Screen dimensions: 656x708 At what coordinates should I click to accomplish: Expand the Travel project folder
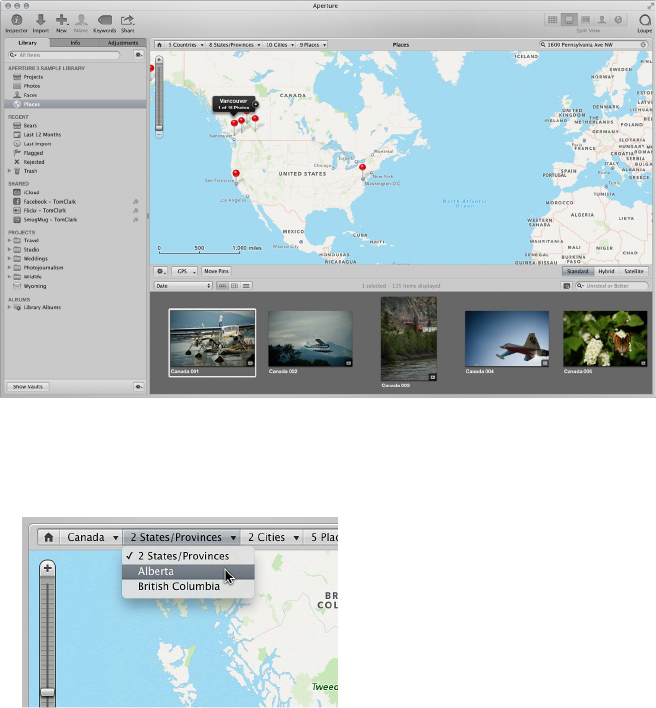click(9, 241)
